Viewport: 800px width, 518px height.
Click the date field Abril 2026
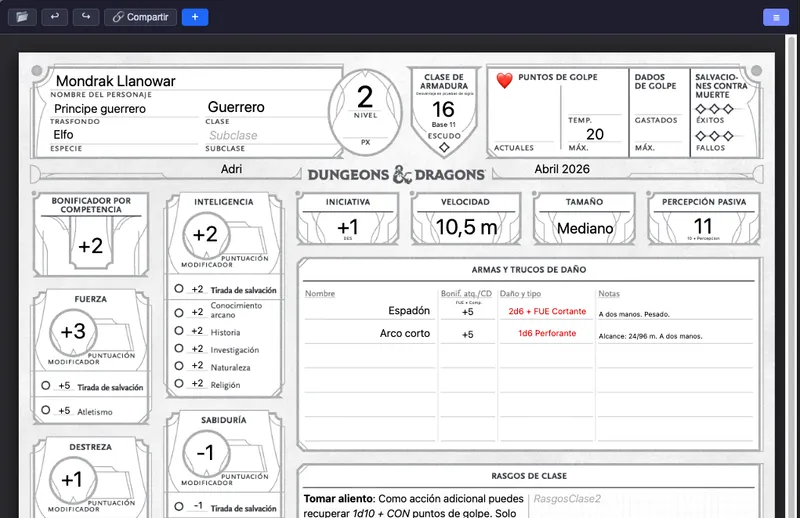(562, 169)
